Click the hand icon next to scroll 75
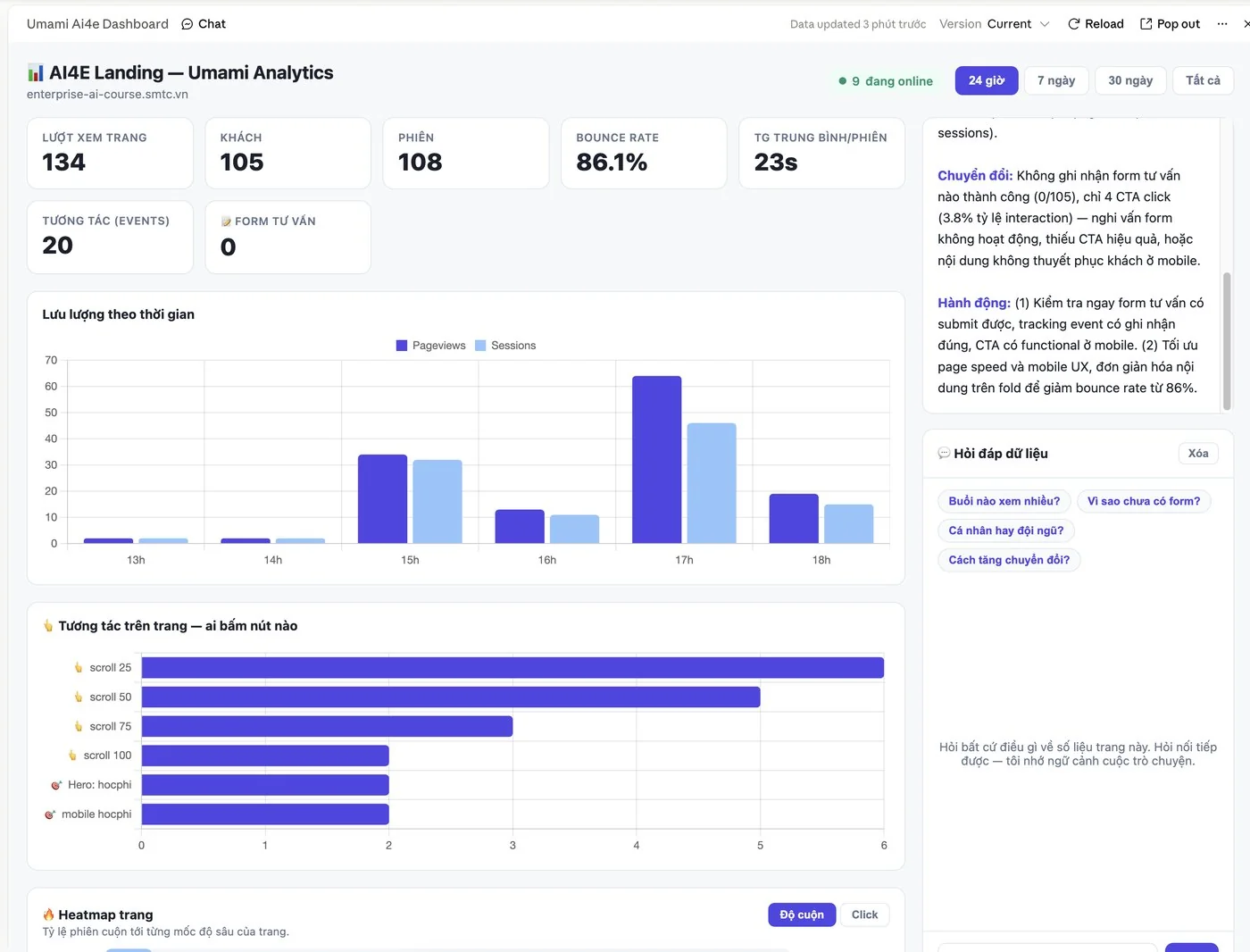The width and height of the screenshot is (1250, 952). [x=79, y=727]
